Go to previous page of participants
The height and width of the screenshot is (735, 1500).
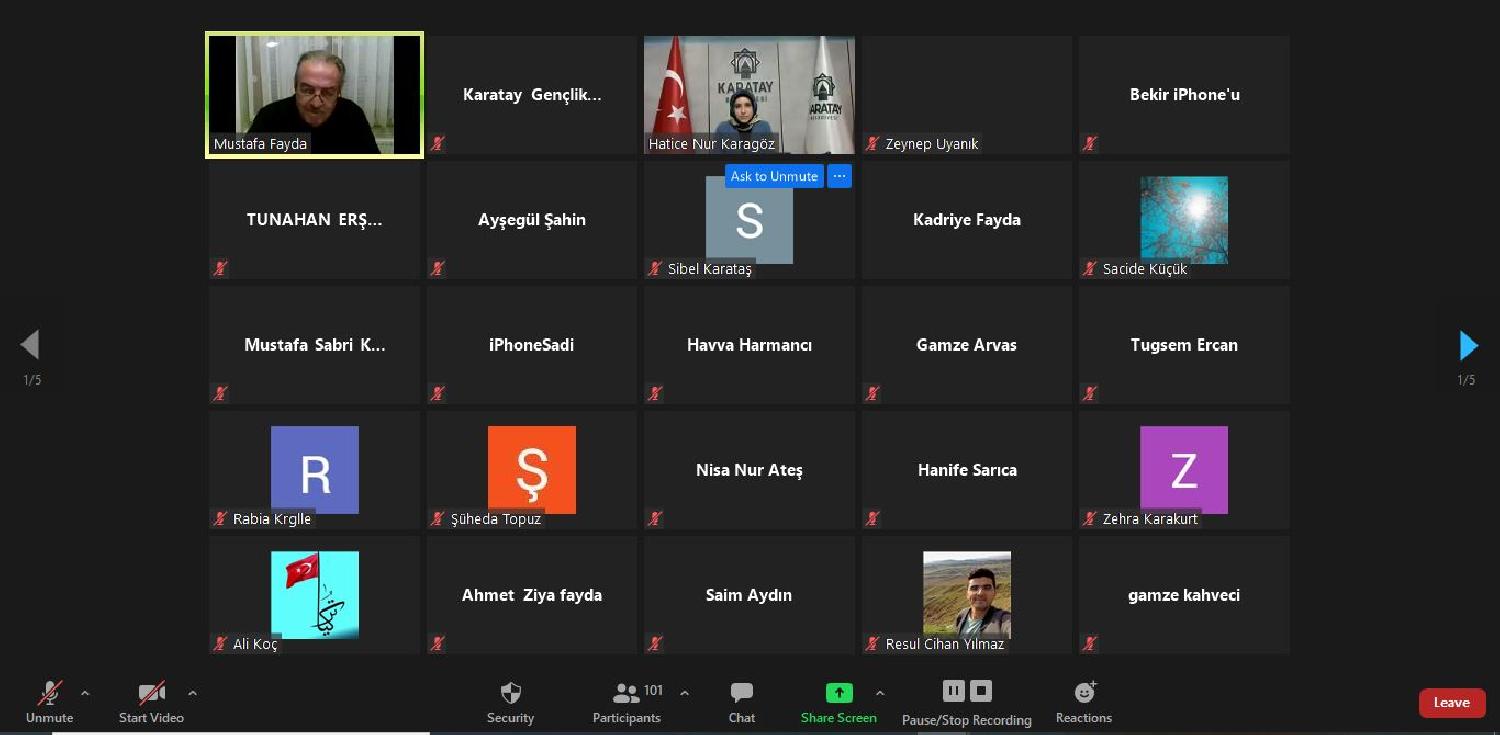pyautogui.click(x=30, y=346)
